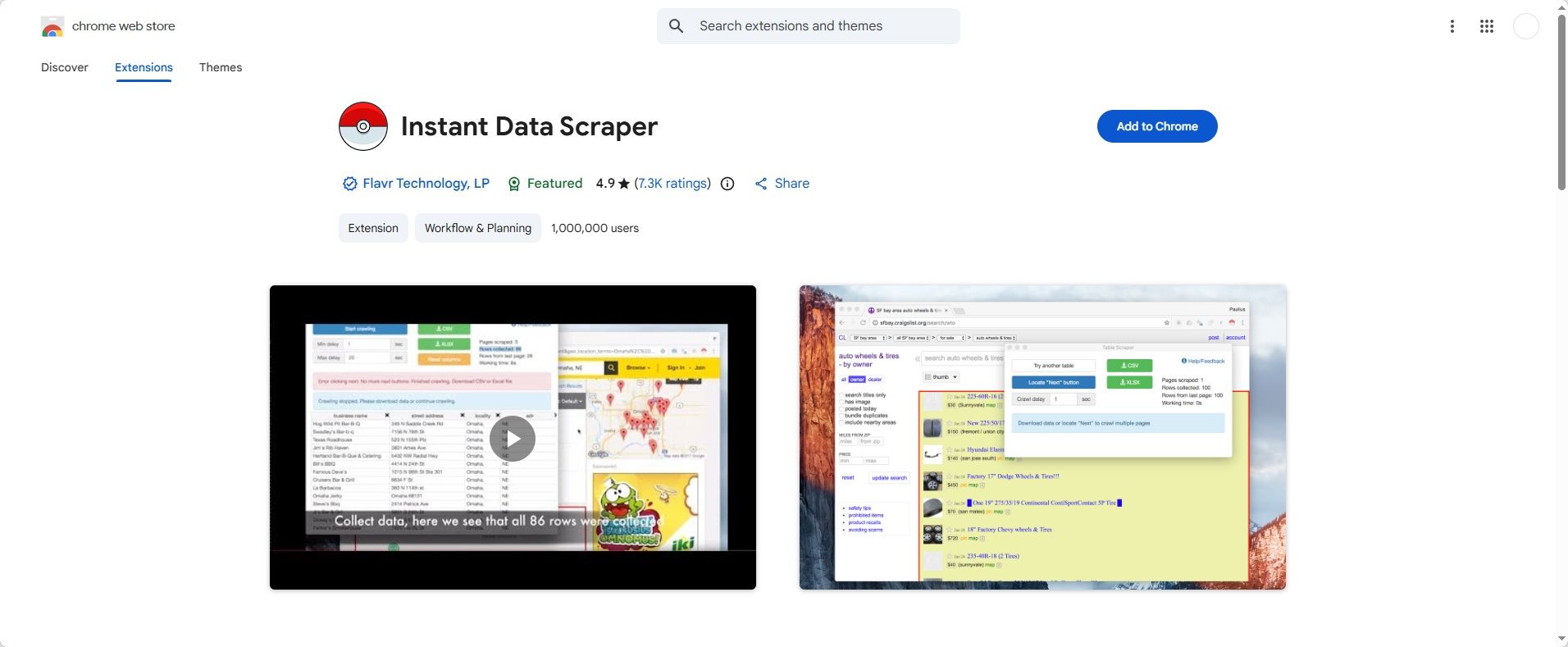Open the Craigslist screenshot thumbnail
This screenshot has height=647, width=1568.
1042,437
